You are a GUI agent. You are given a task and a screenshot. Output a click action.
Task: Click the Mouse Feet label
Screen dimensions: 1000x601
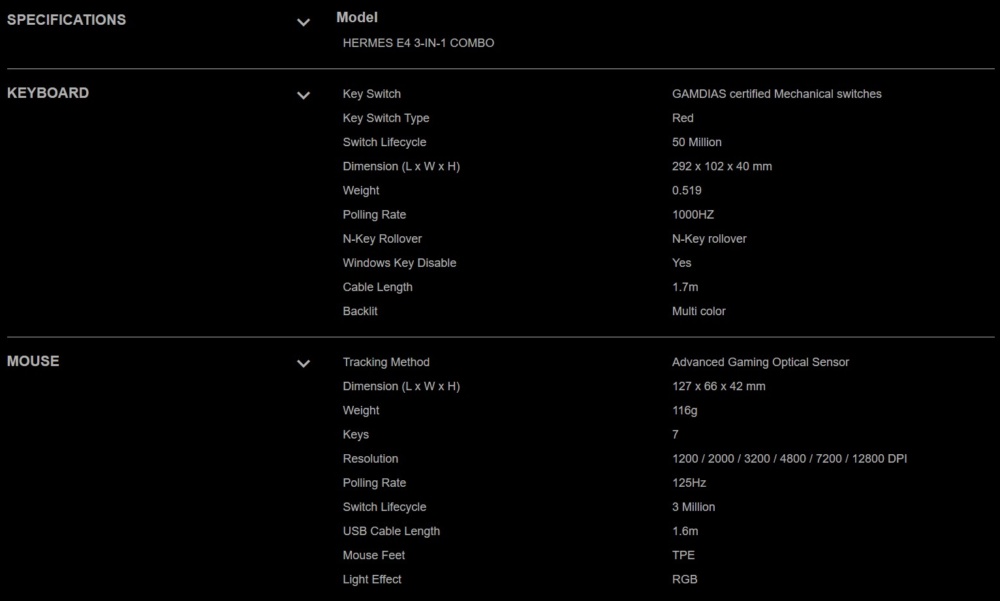(374, 556)
